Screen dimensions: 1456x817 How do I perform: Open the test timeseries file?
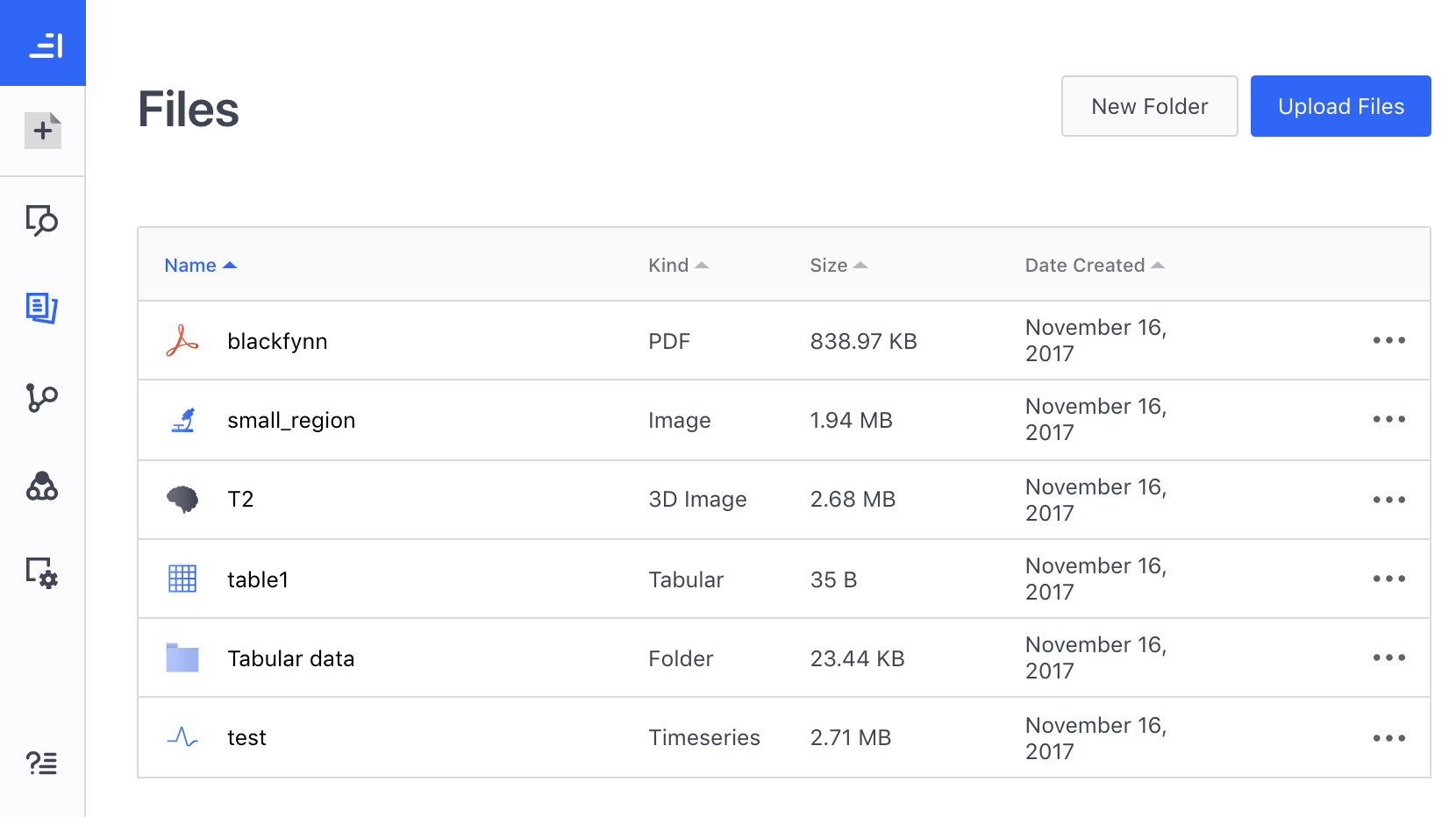click(x=246, y=738)
